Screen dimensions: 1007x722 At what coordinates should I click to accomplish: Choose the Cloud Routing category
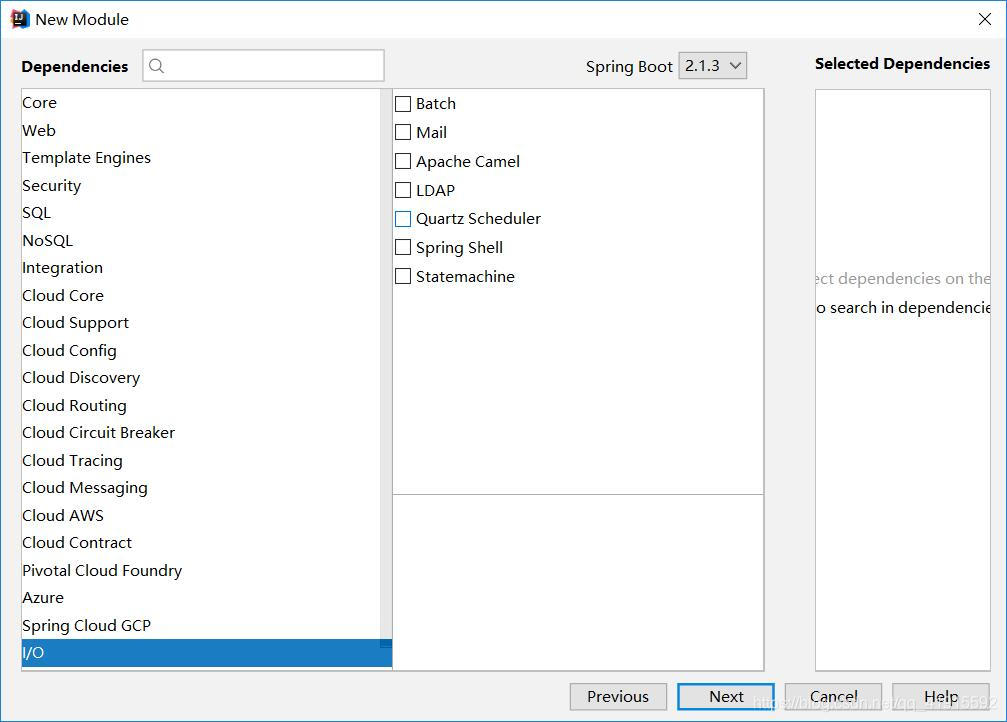coord(200,405)
